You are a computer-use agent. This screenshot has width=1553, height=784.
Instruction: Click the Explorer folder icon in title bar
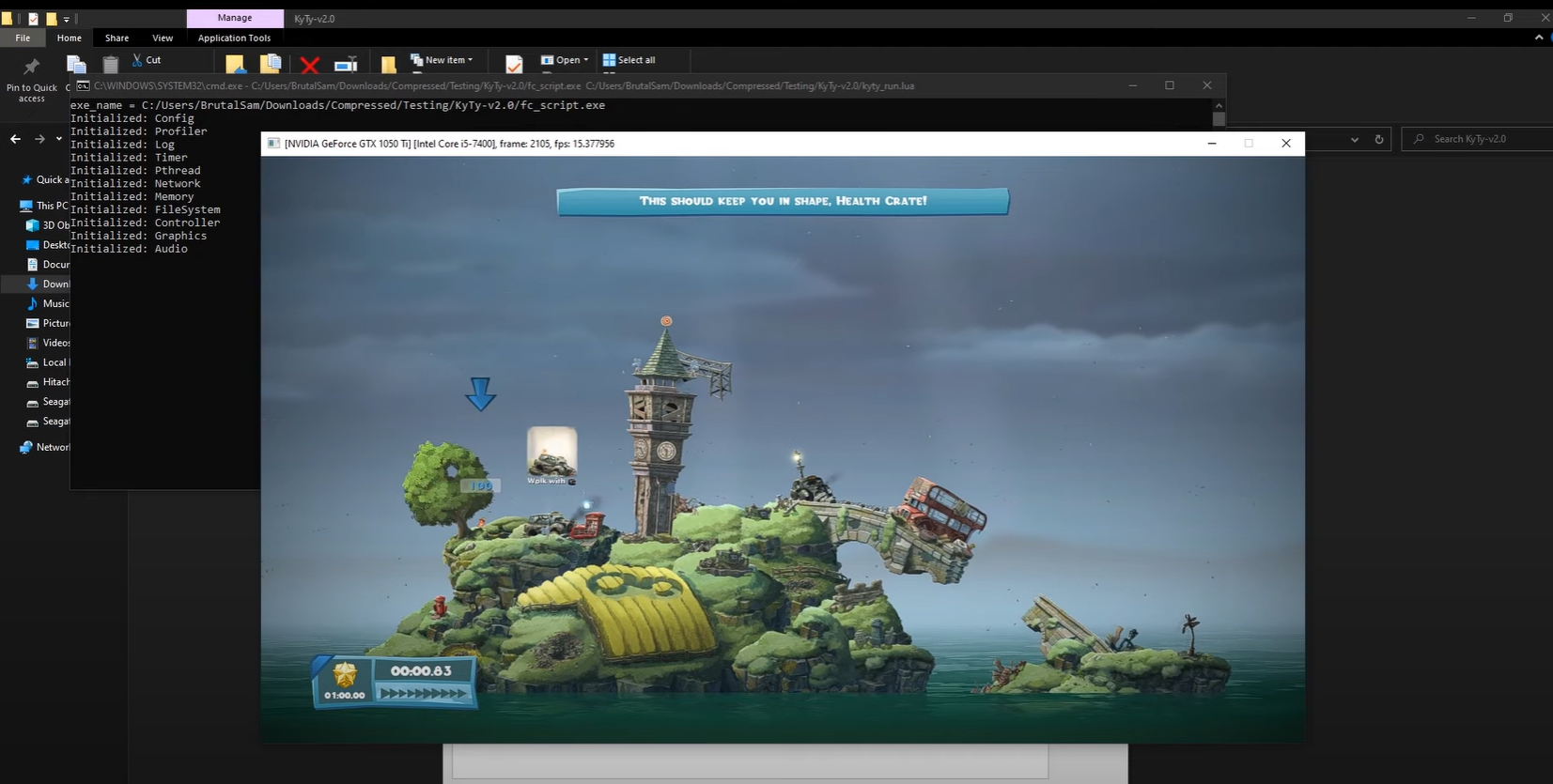(7, 18)
